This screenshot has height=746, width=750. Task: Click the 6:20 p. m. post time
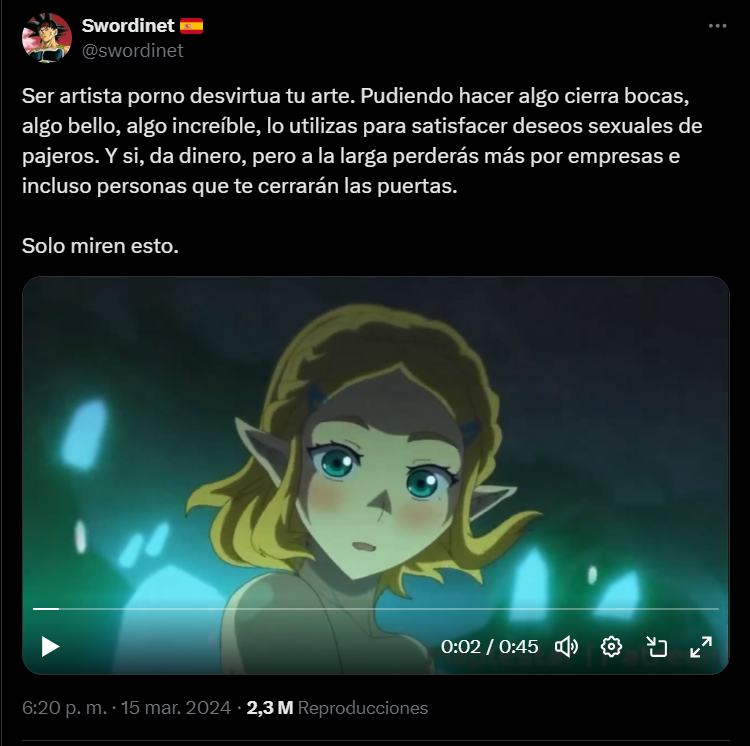[x=65, y=708]
